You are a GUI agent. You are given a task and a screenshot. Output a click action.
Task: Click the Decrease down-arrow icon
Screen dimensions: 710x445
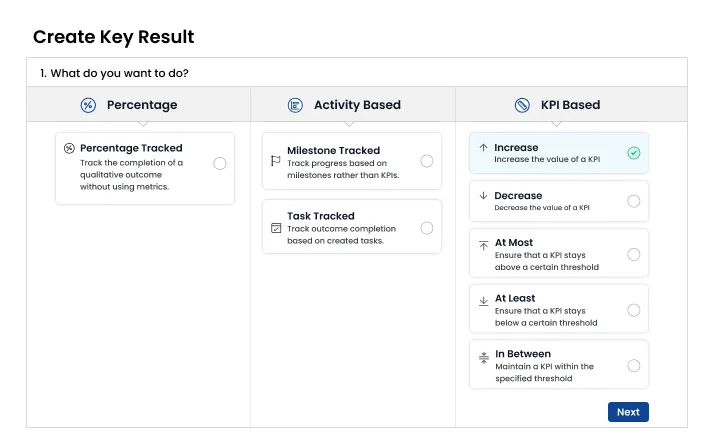[484, 195]
